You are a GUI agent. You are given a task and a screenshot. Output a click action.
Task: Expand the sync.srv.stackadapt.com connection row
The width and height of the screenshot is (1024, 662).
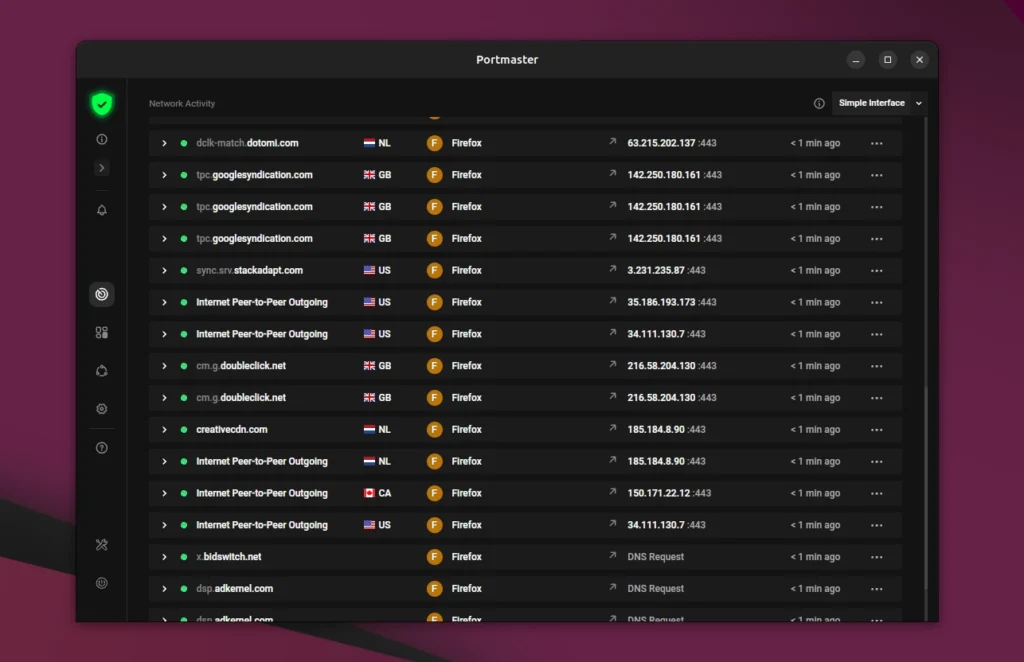tap(164, 270)
